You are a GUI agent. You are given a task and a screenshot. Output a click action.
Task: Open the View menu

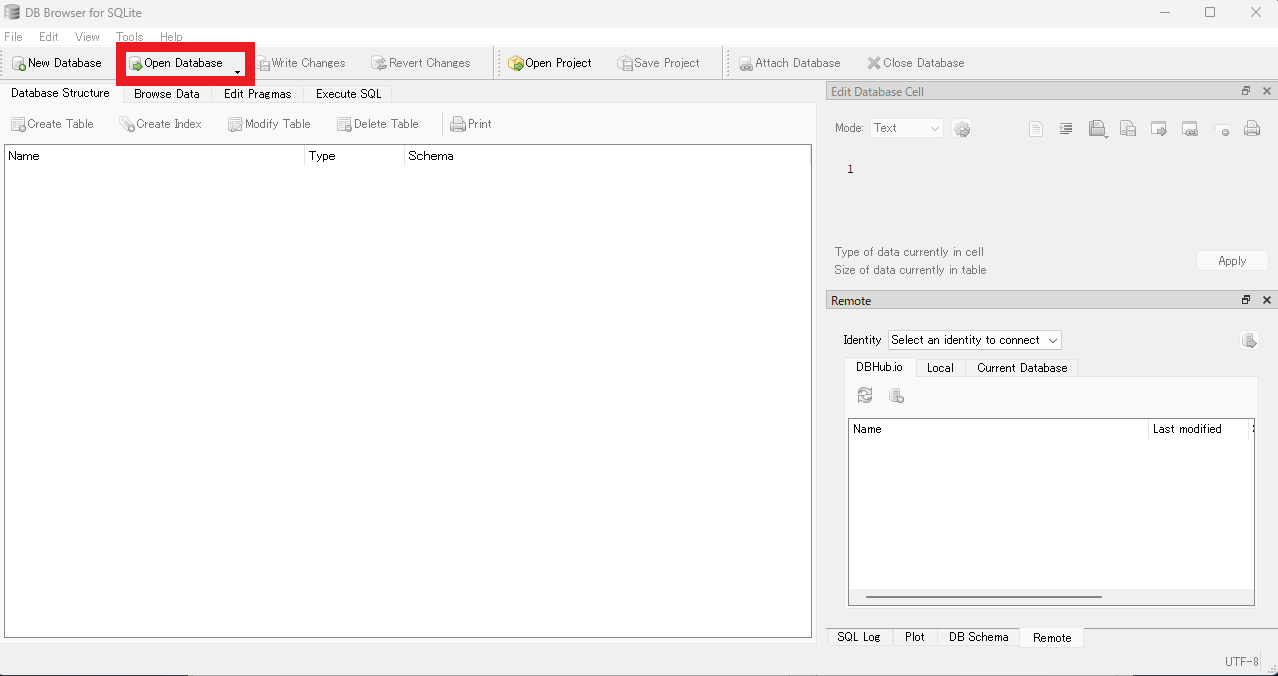[87, 37]
